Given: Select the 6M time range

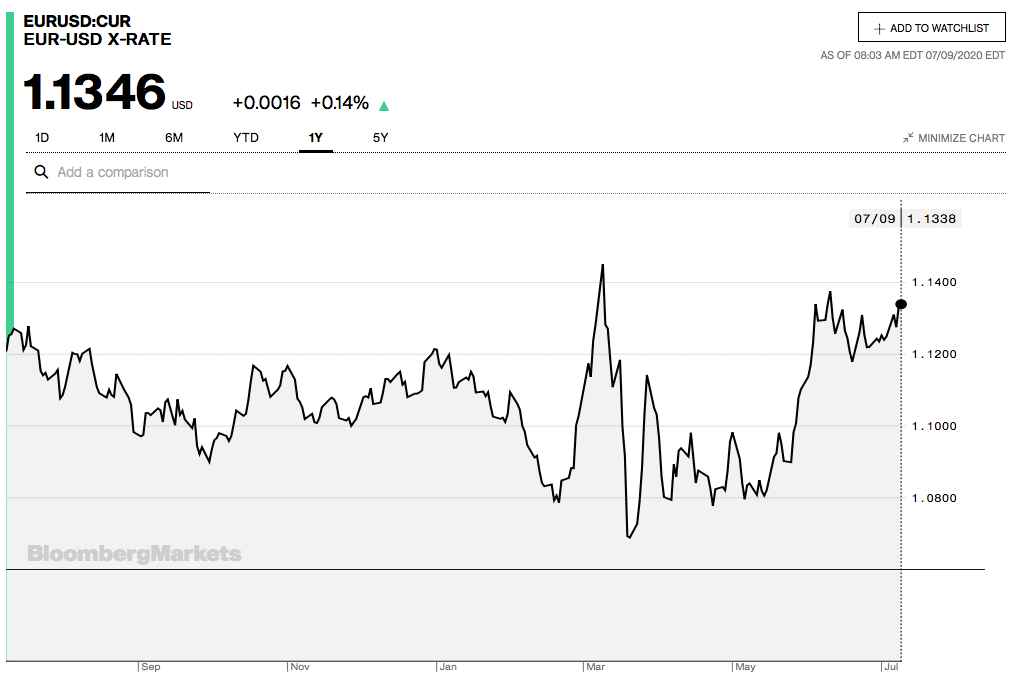Looking at the screenshot, I should tap(174, 138).
